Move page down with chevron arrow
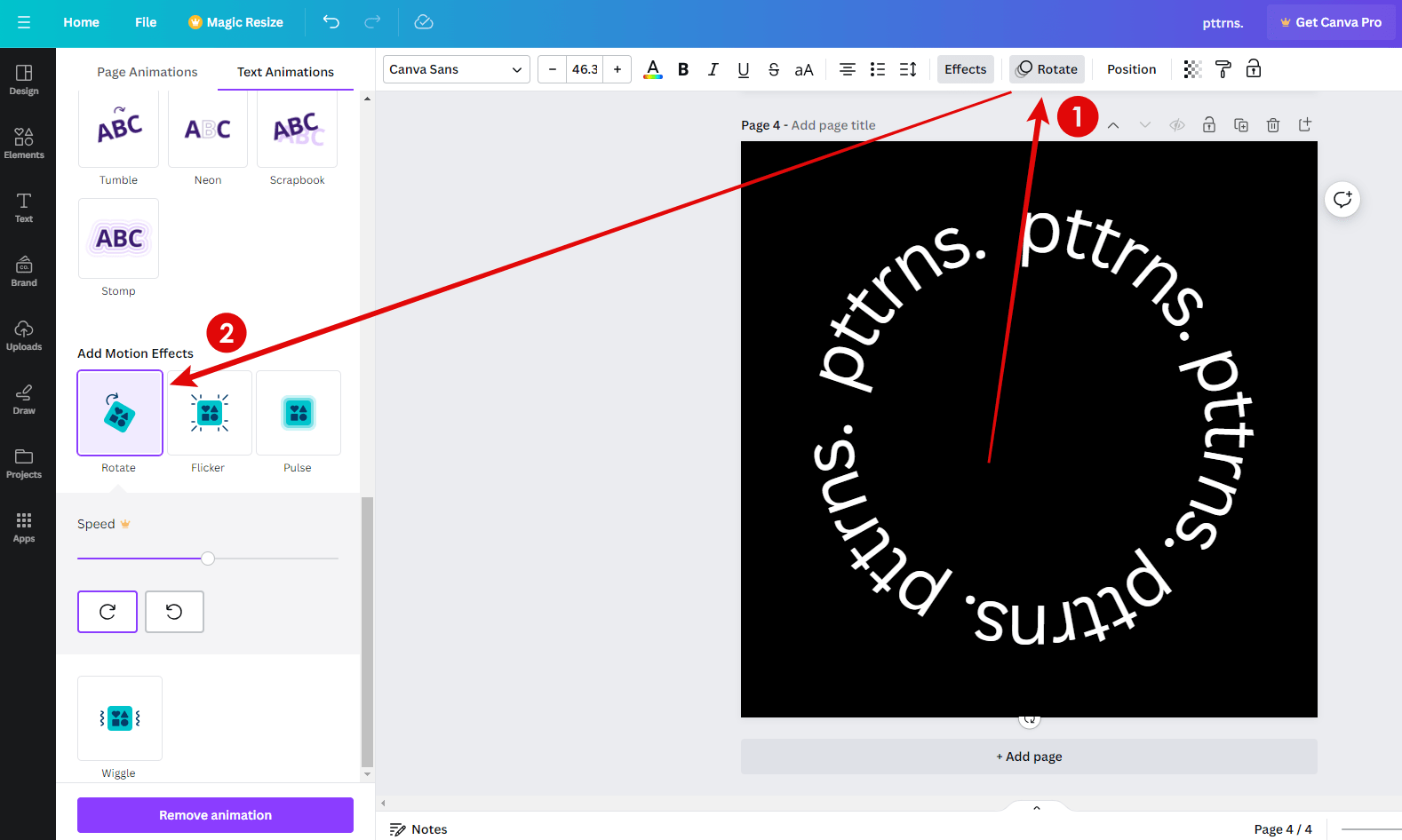 pos(1145,125)
